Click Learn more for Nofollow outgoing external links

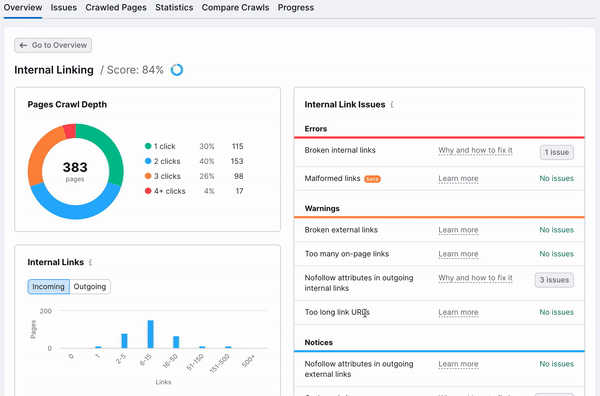(458, 364)
